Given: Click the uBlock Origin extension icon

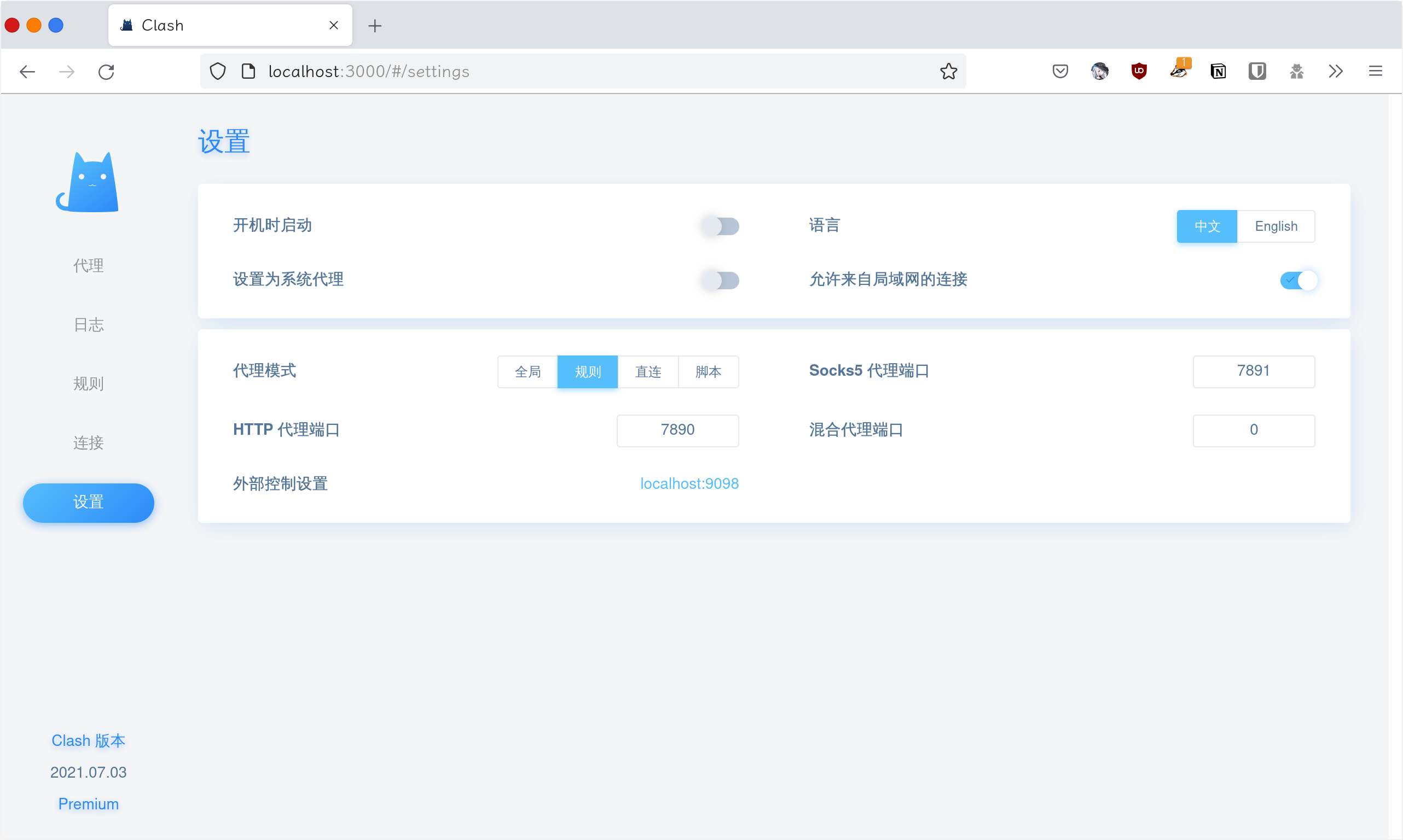Looking at the screenshot, I should (x=1139, y=71).
